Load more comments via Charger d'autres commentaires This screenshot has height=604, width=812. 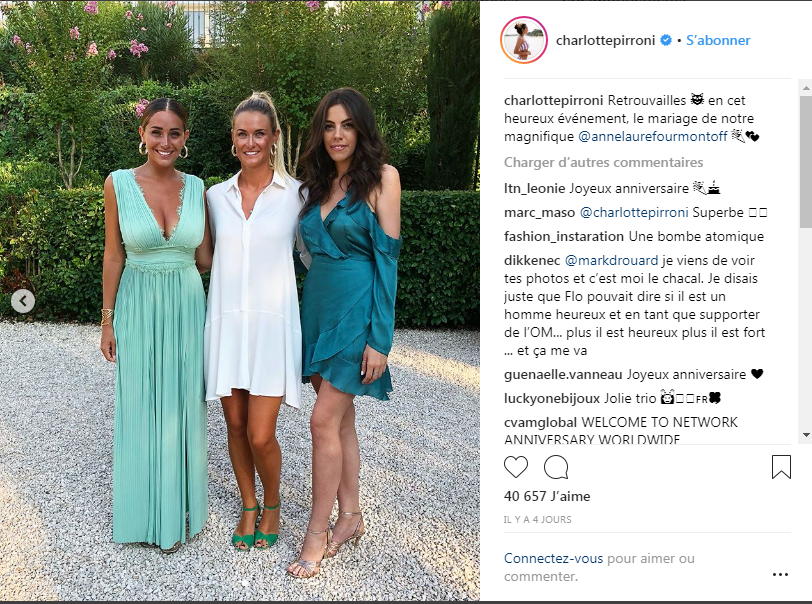point(603,162)
